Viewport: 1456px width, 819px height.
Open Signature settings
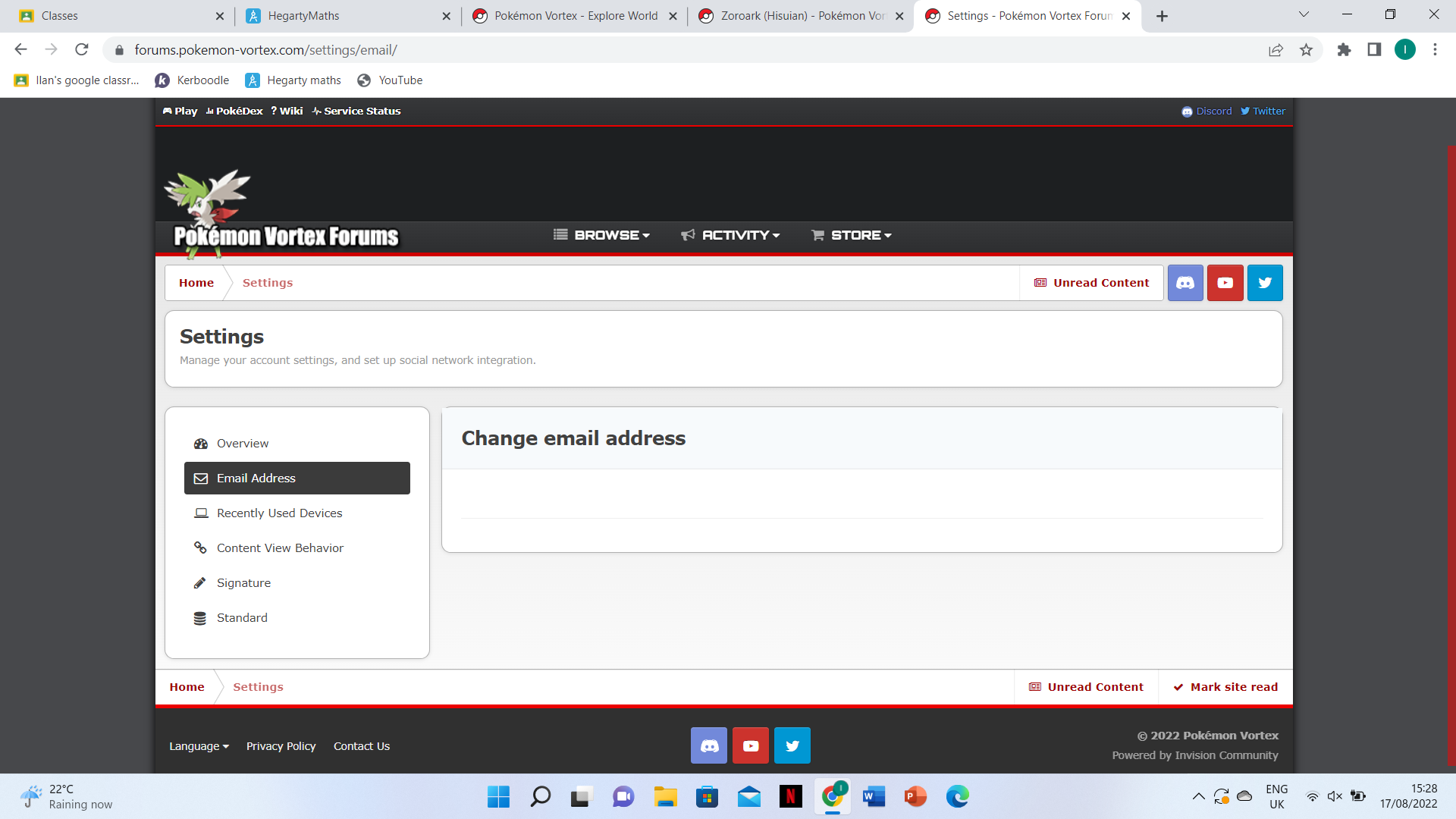[297, 583]
